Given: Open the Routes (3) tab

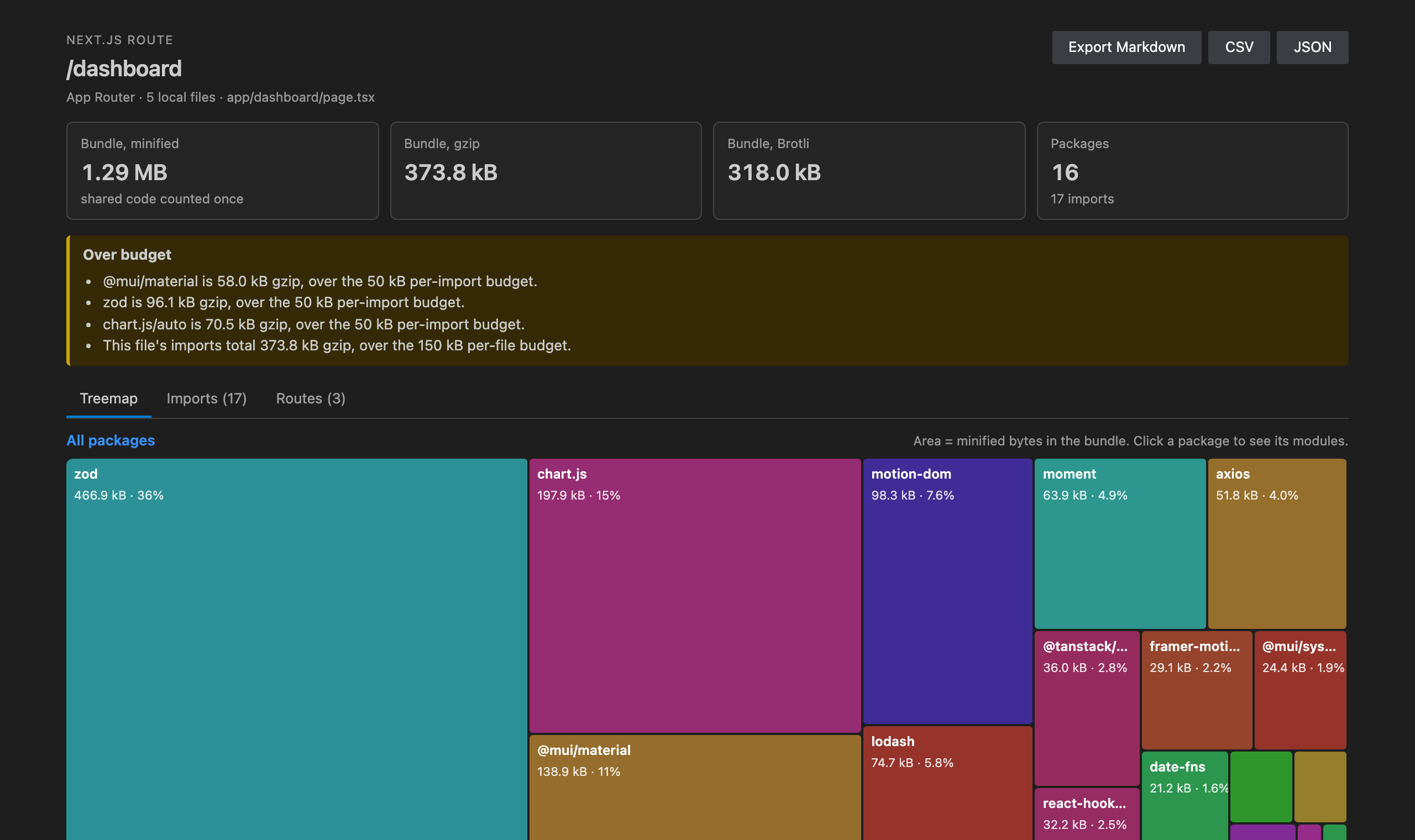Looking at the screenshot, I should pyautogui.click(x=311, y=398).
